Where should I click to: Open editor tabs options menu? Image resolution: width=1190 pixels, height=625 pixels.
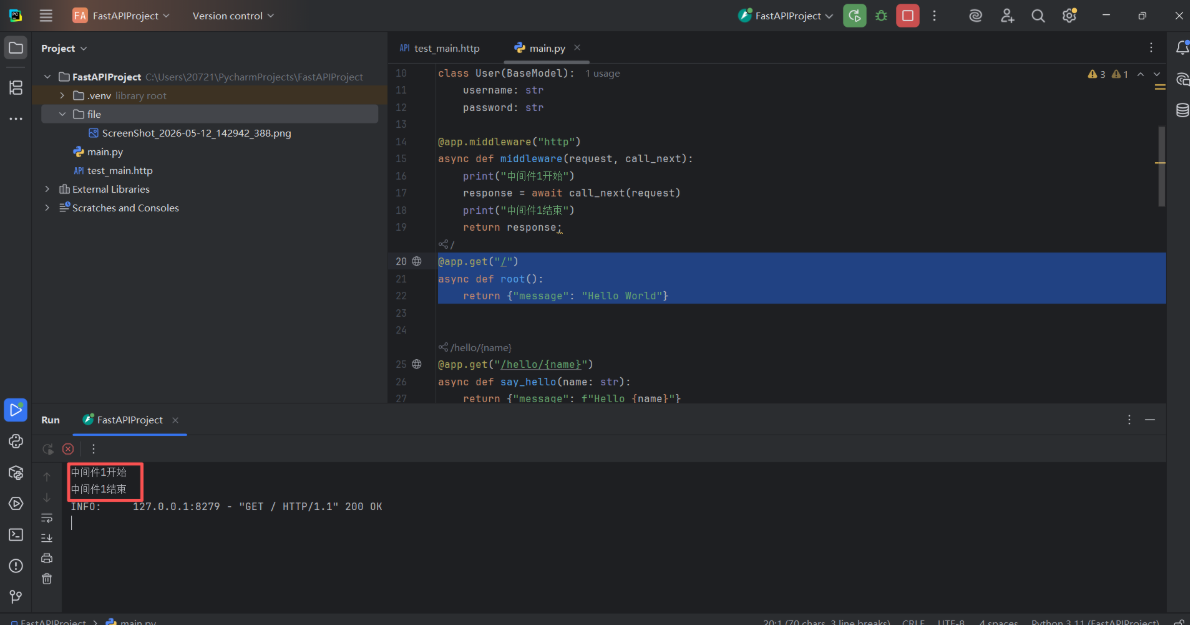coord(1151,48)
